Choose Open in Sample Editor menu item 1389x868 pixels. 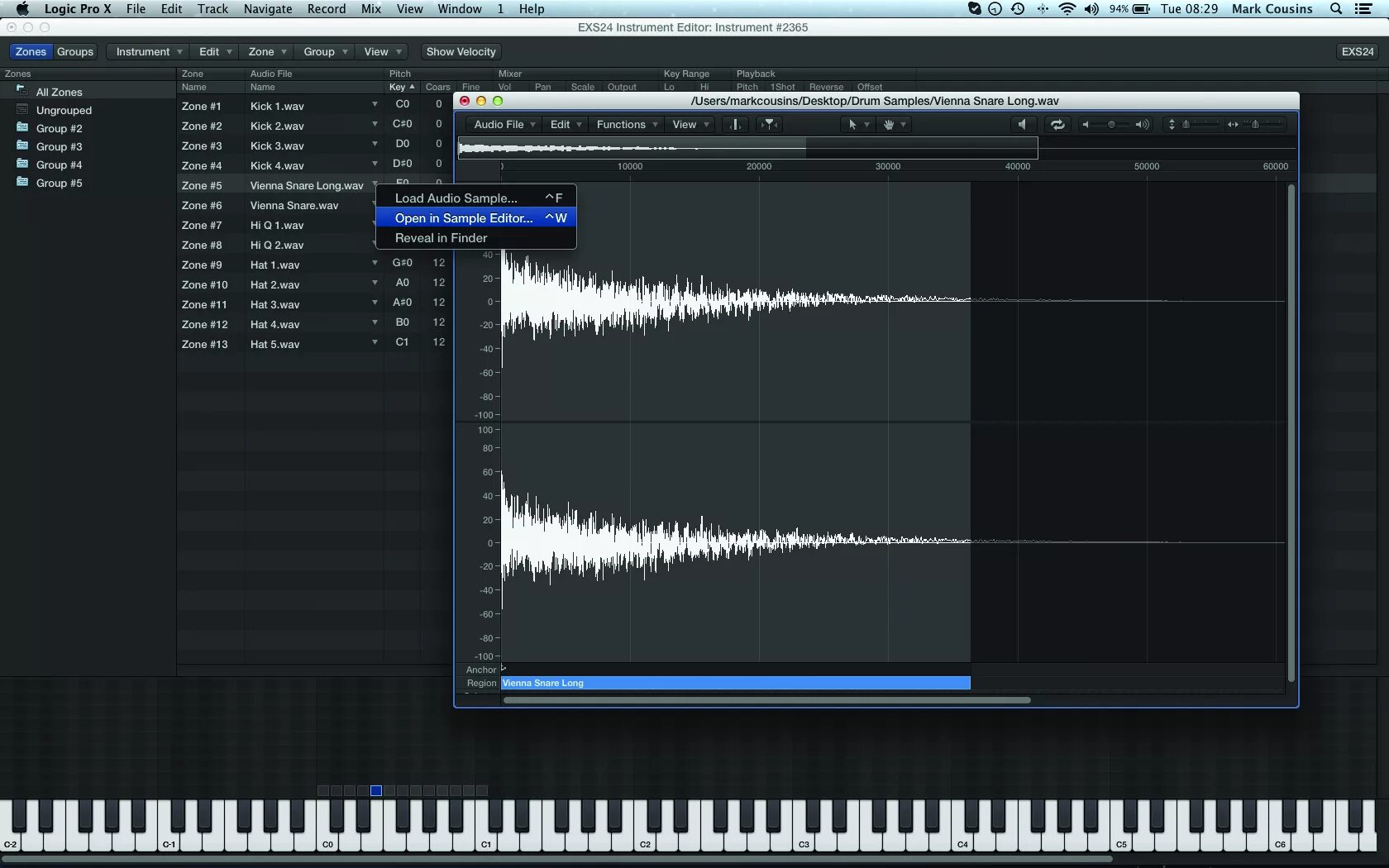tap(476, 218)
